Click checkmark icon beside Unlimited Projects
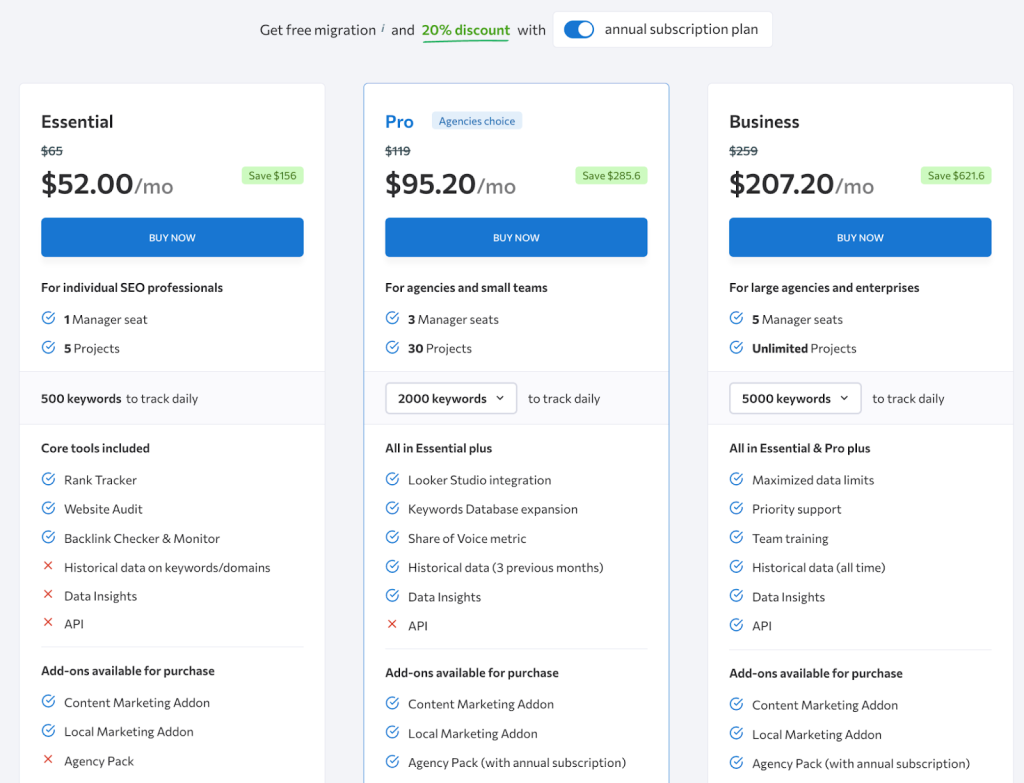Viewport: 1024px width, 783px height. tap(736, 348)
